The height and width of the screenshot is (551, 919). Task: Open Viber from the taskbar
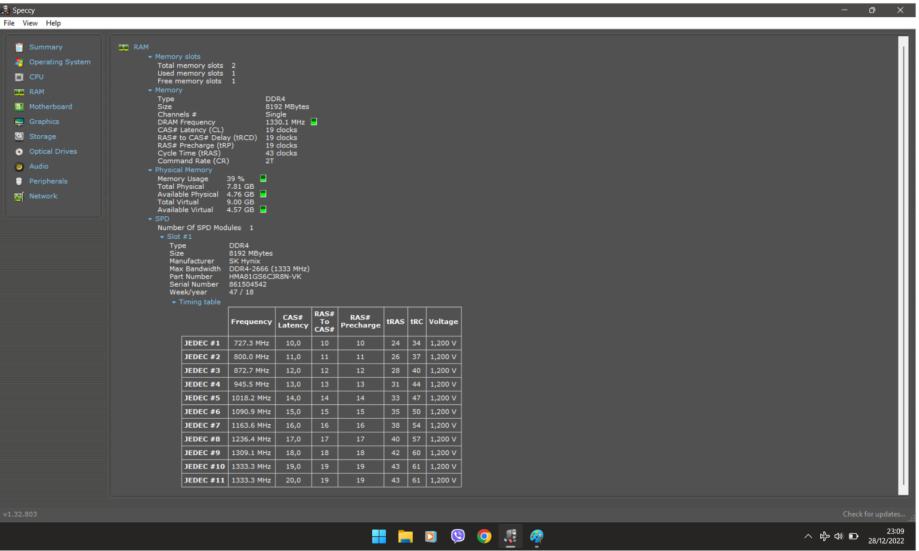click(x=458, y=536)
